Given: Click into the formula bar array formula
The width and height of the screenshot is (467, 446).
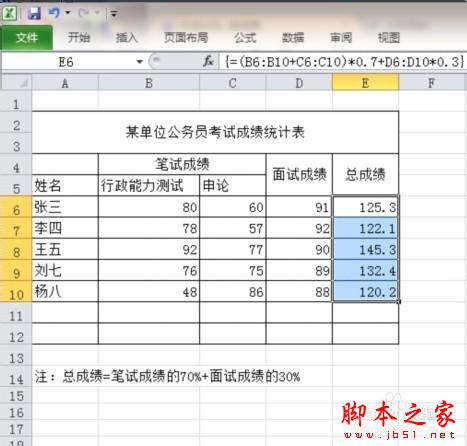Looking at the screenshot, I should click(344, 62).
